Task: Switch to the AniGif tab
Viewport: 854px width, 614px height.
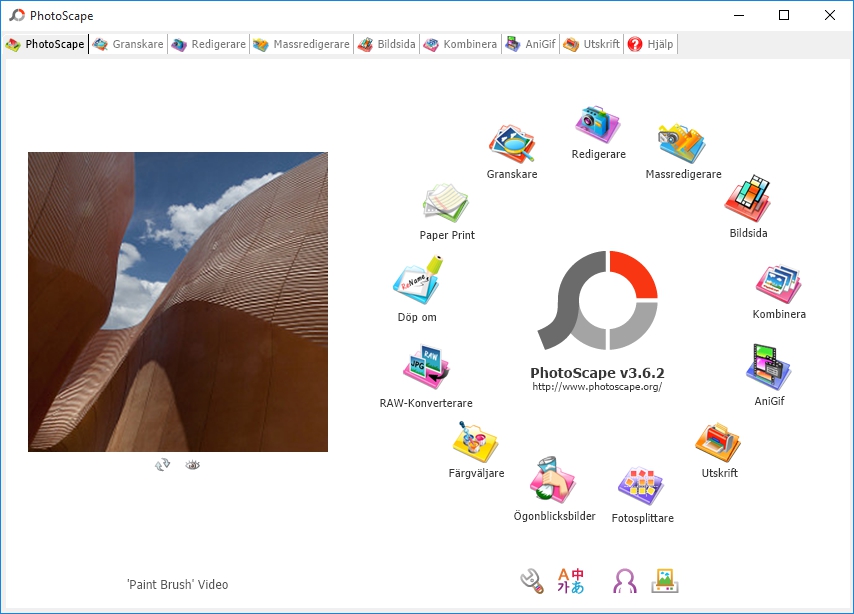Action: pos(530,44)
